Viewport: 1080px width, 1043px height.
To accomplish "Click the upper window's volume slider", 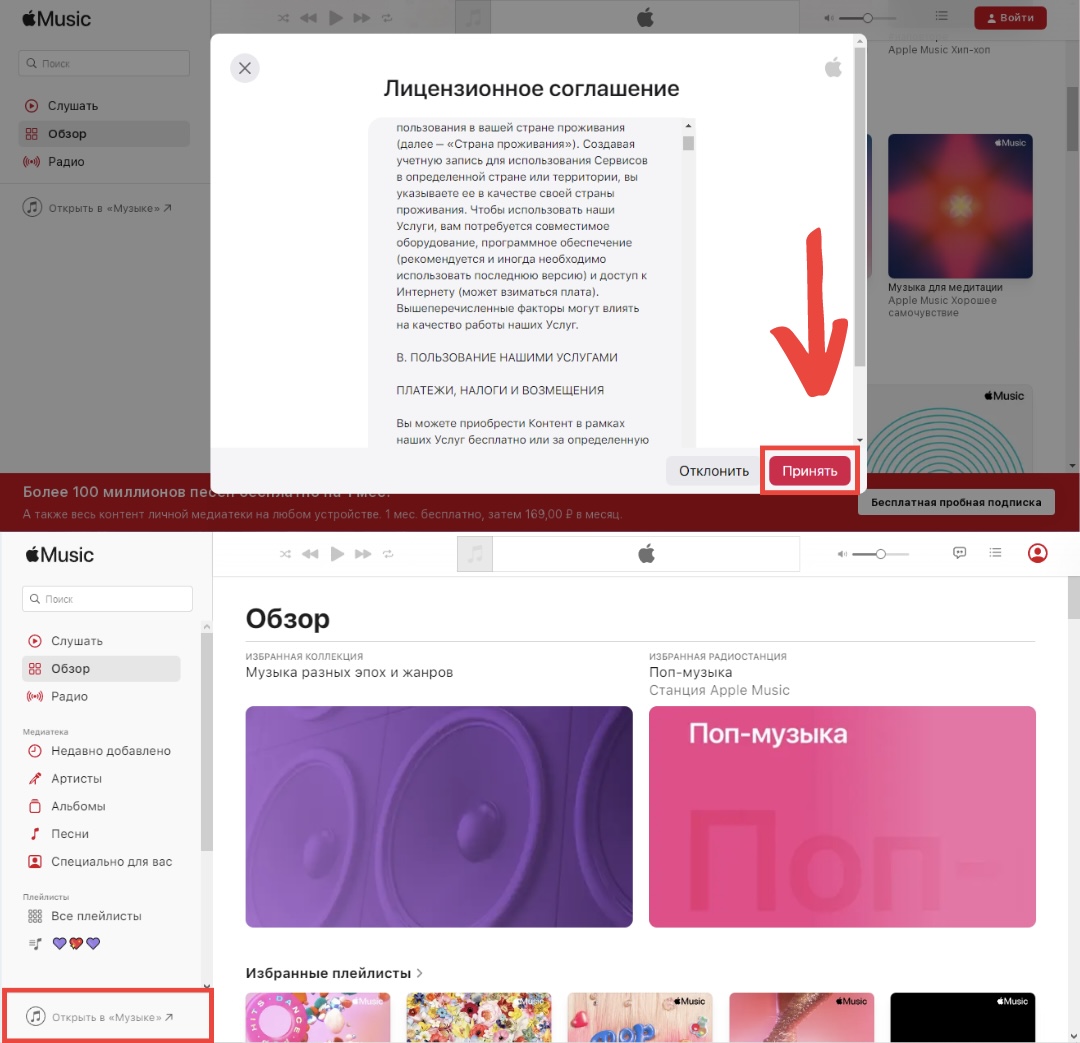I will 868,18.
